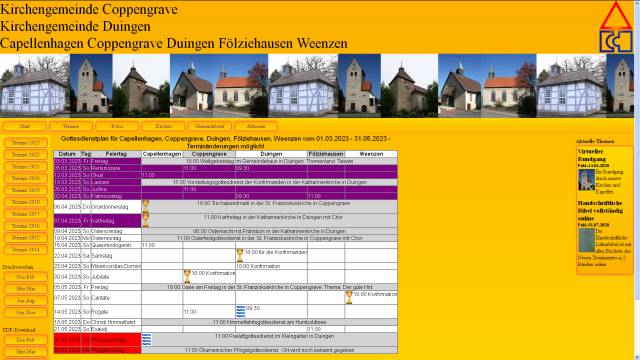Click the chalice icon in the 22.04.2023 Samstag row
This screenshot has width=640, height=360.
click(x=240, y=256)
